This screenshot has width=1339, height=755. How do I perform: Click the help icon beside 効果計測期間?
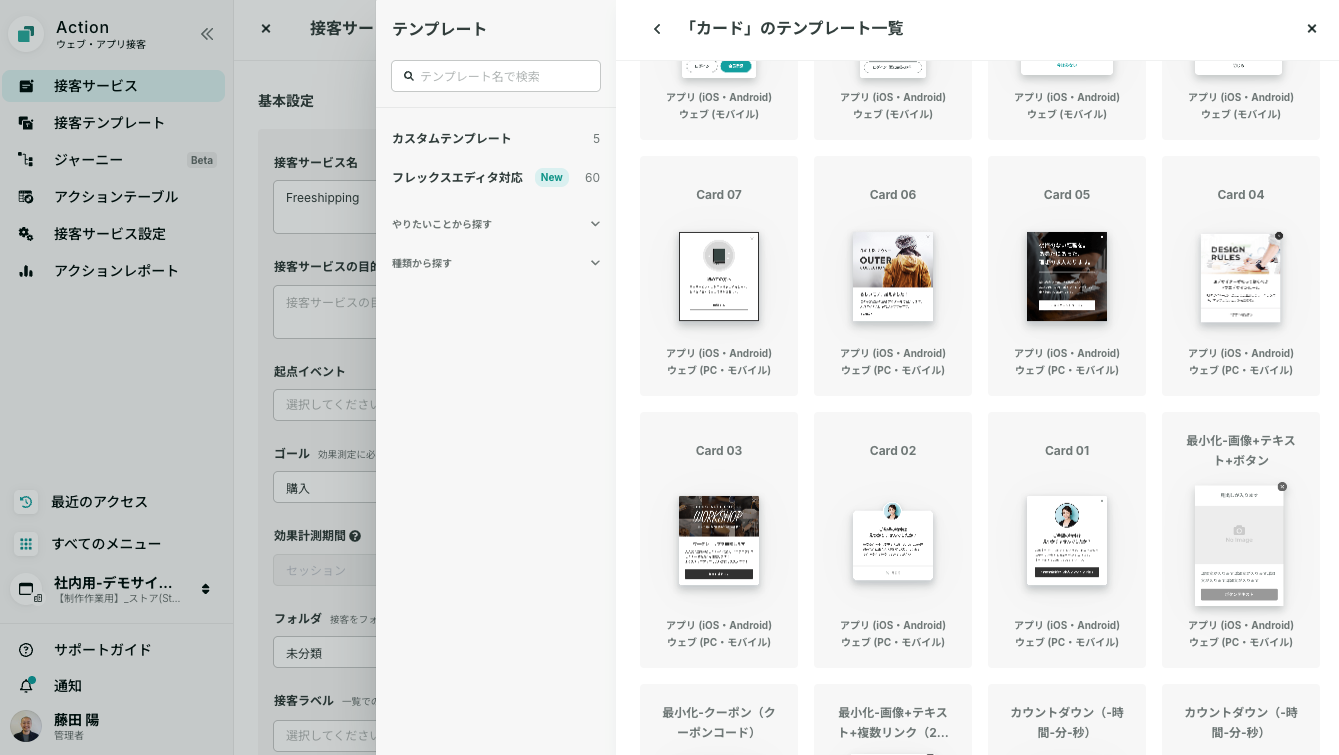(355, 536)
